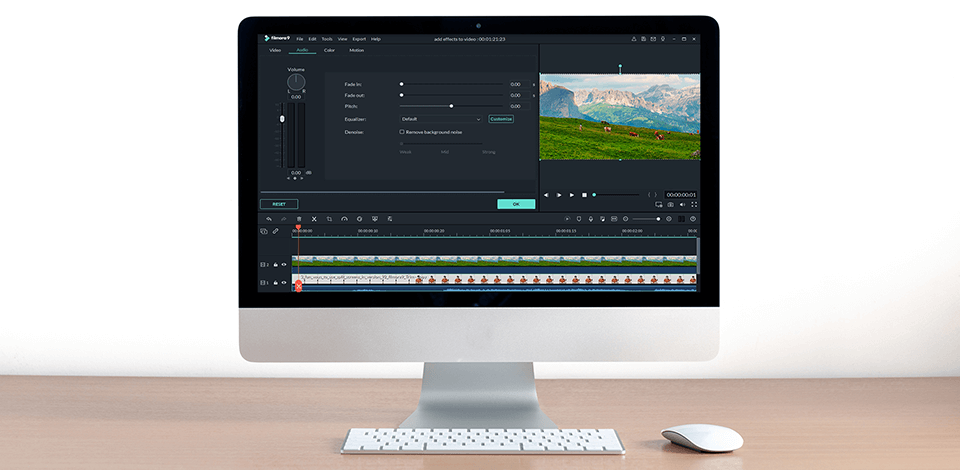Hide track 2 with its eye icon
Viewport: 960px width, 470px height.
pos(284,264)
